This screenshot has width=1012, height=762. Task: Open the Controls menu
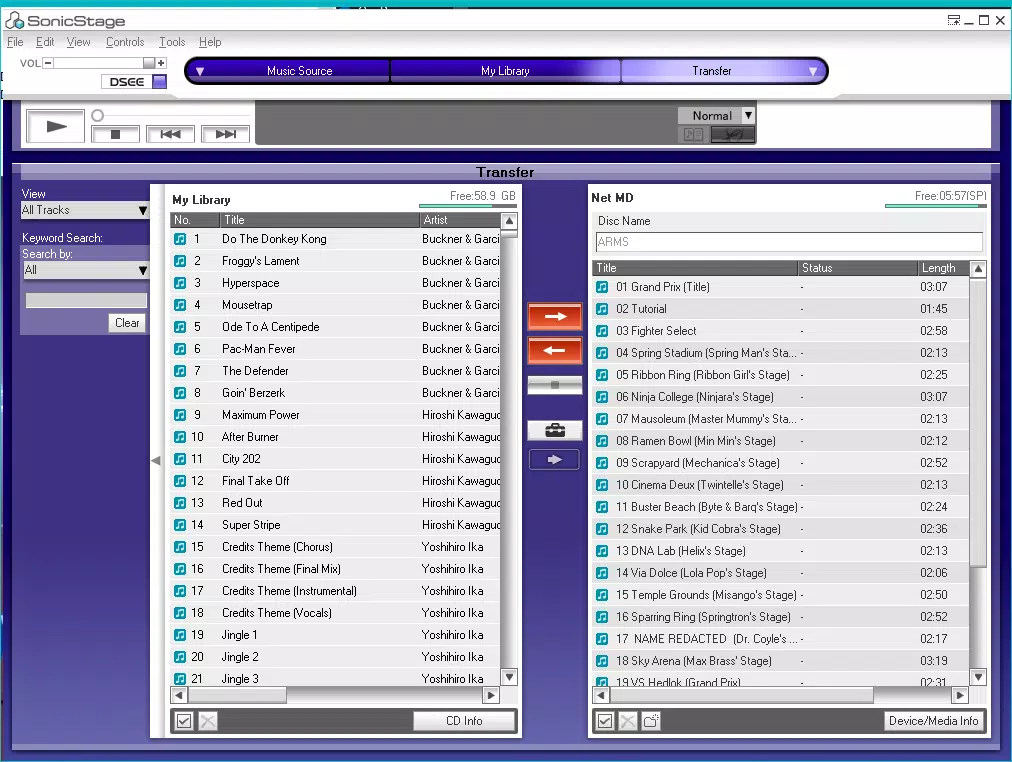pos(125,42)
